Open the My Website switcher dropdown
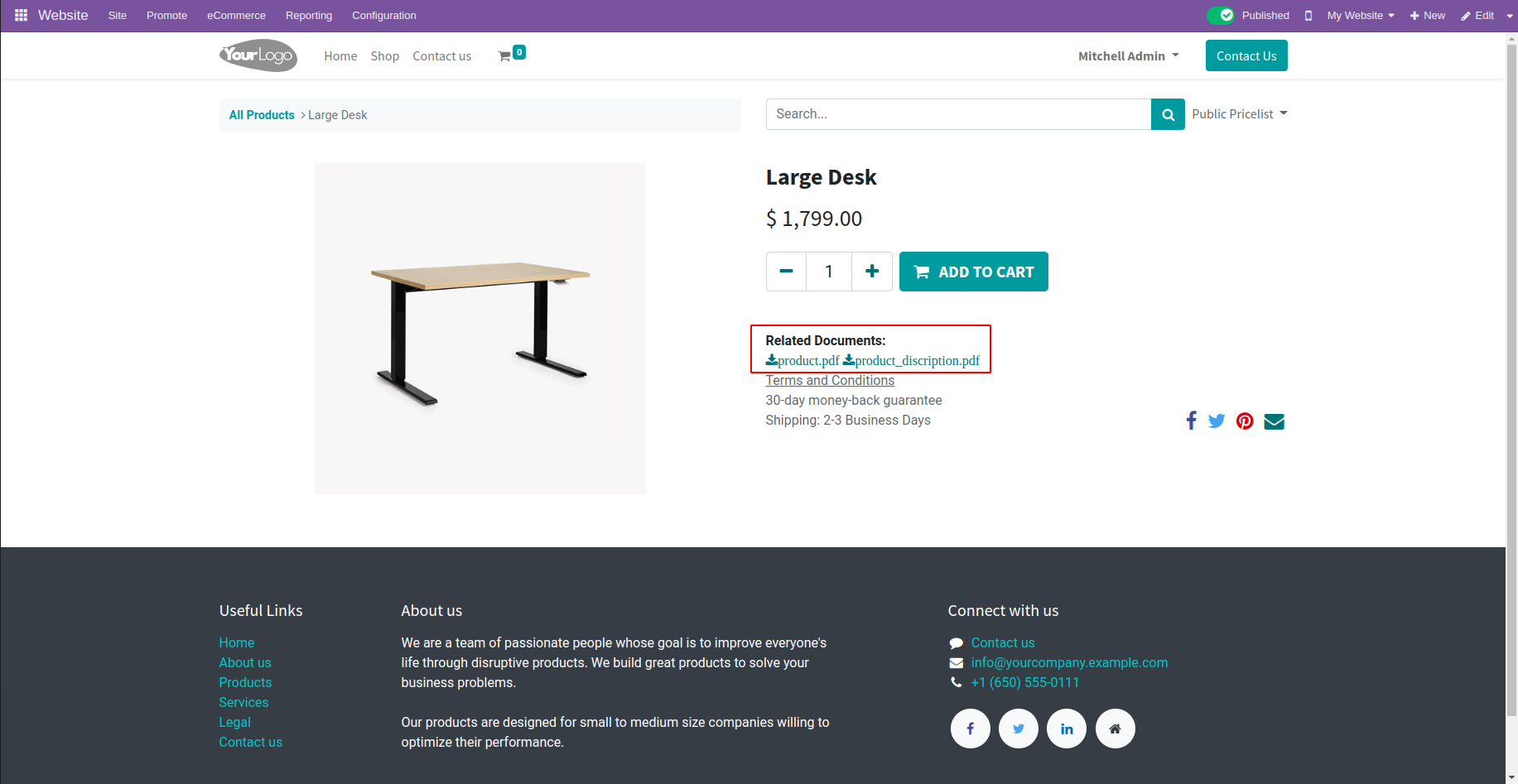 coord(1361,16)
